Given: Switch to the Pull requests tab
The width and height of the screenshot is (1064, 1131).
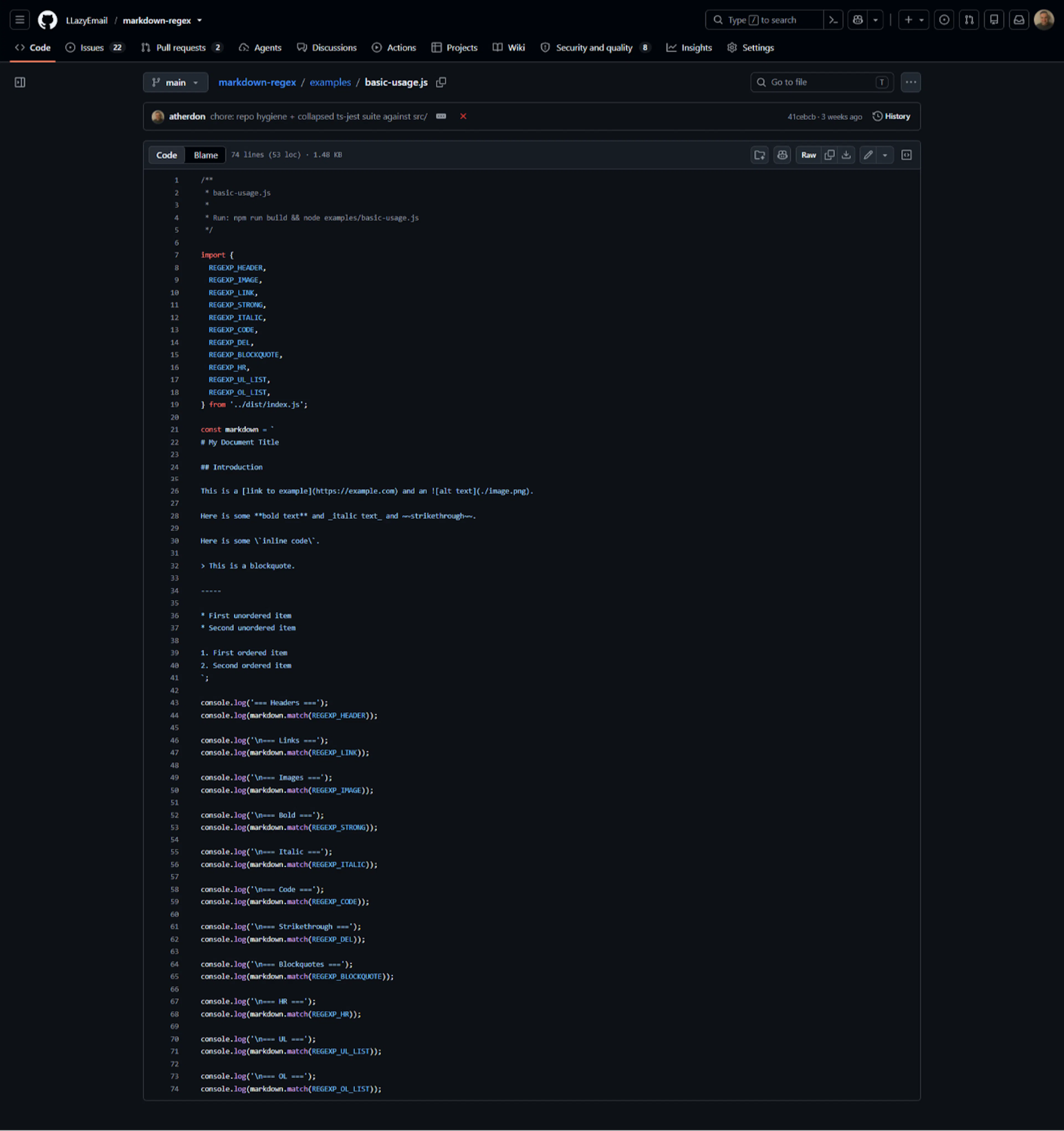Looking at the screenshot, I should (181, 48).
